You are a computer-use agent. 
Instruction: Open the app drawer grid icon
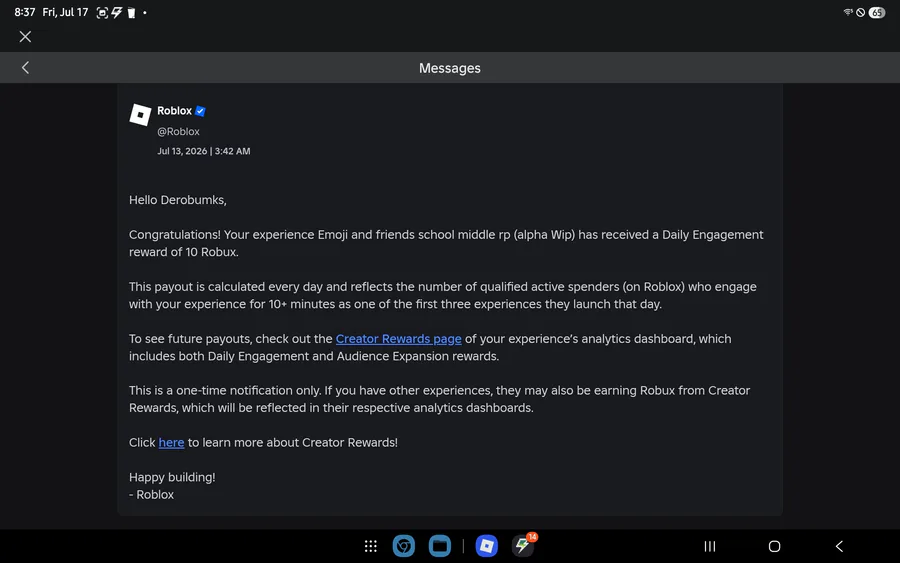[371, 546]
